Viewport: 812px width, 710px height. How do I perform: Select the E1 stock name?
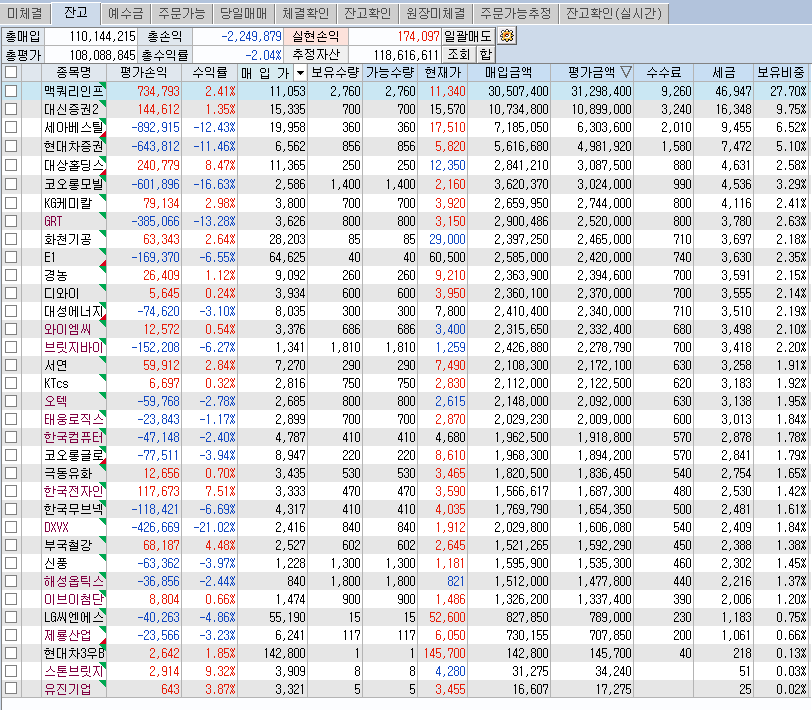[49, 257]
